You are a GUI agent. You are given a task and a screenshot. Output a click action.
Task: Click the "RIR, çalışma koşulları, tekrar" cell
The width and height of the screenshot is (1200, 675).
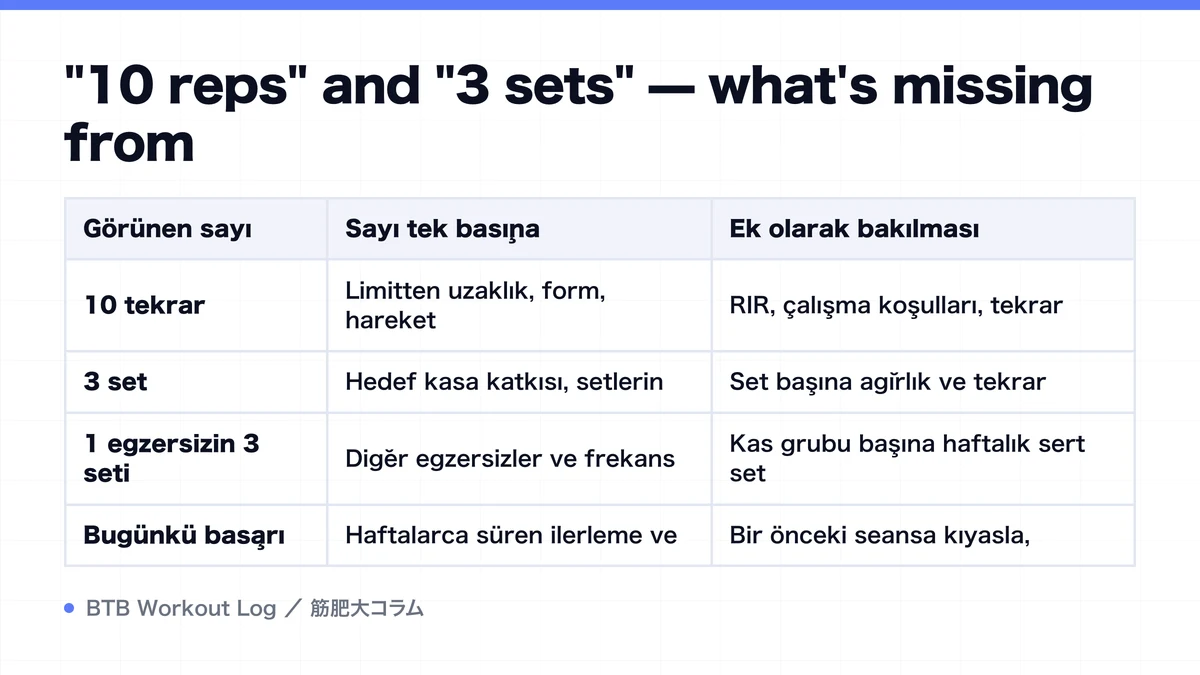point(923,305)
